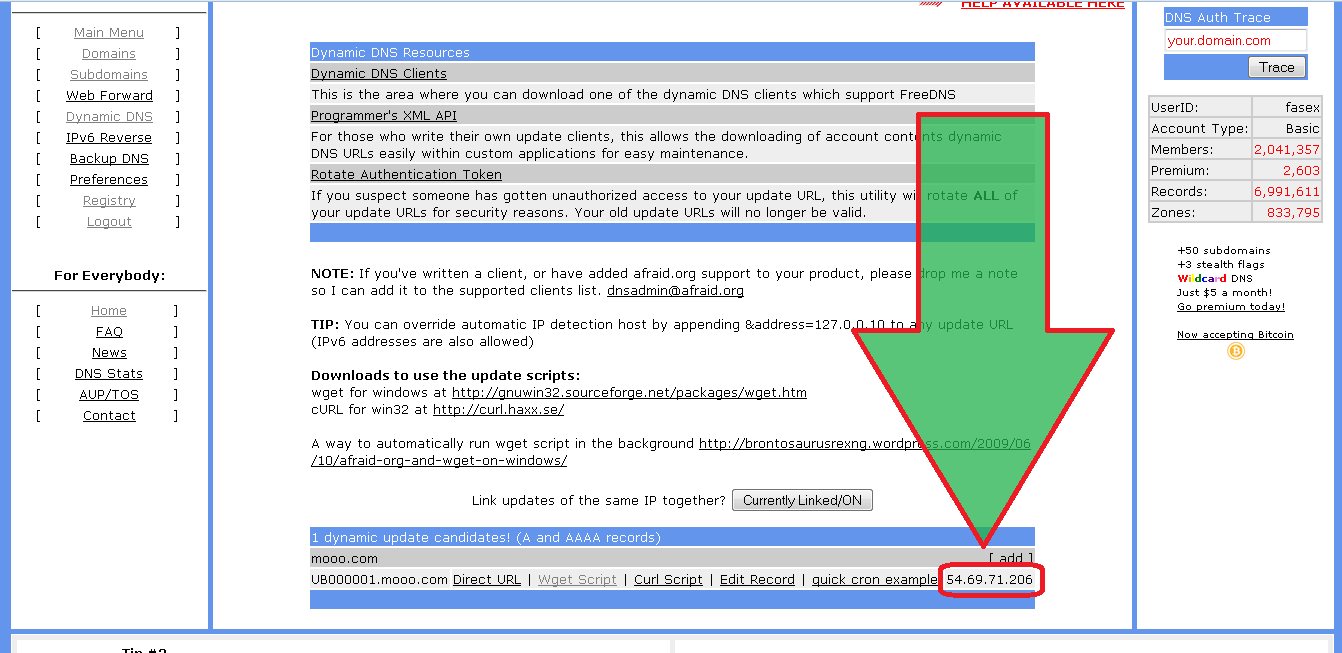Open the Main Menu link
Viewport: 1342px width, 653px height.
109,33
